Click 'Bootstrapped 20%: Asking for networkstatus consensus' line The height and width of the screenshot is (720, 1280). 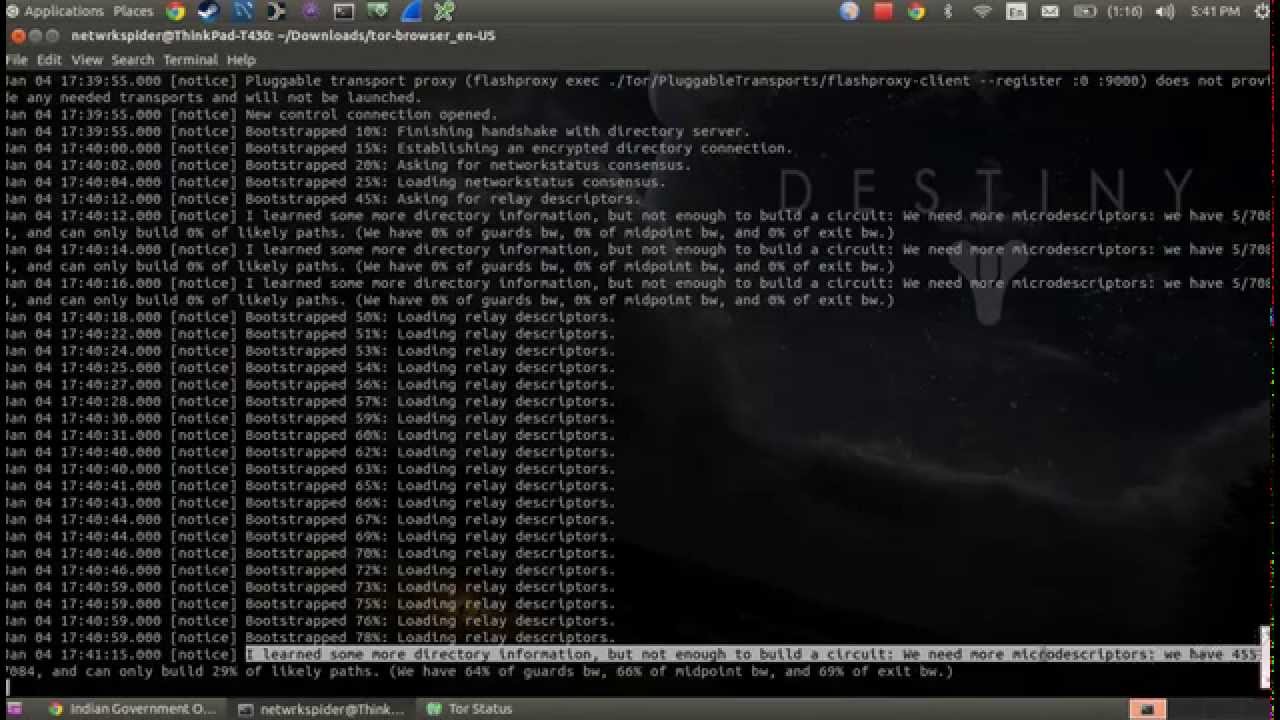348,165
